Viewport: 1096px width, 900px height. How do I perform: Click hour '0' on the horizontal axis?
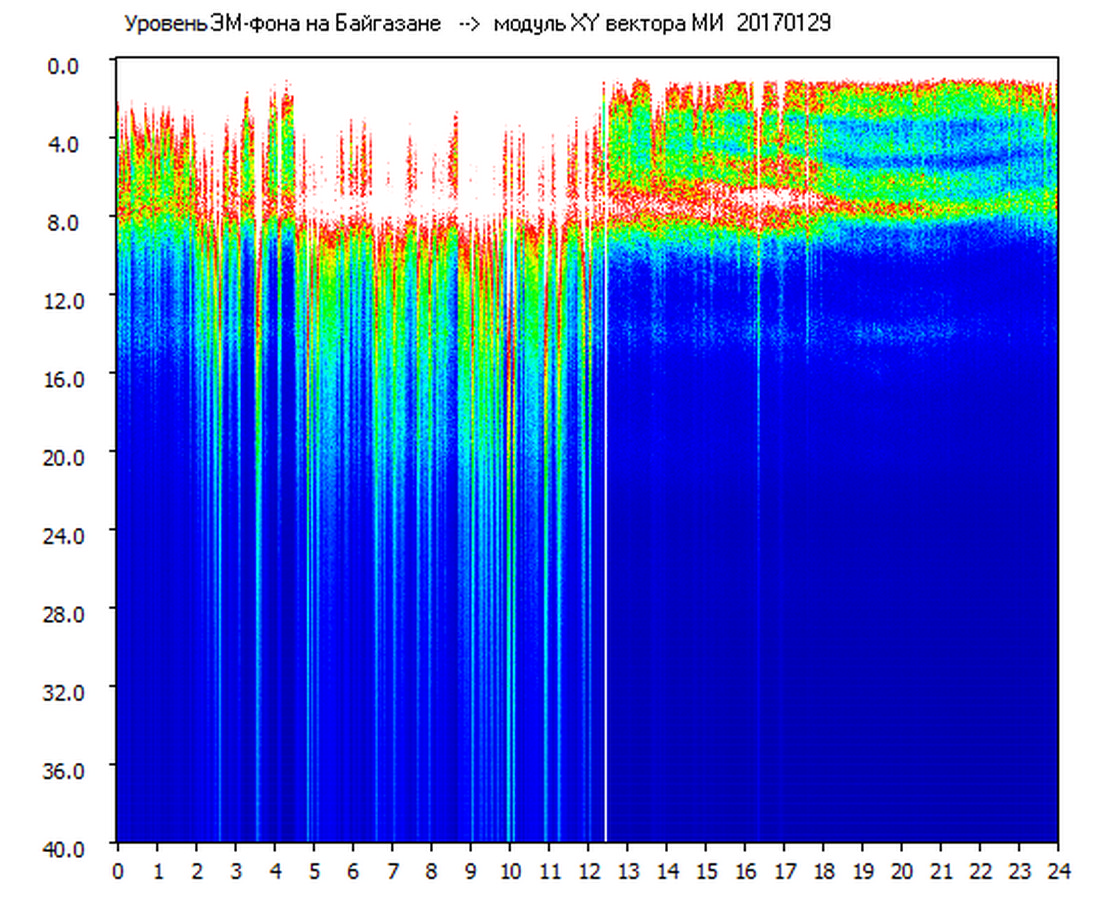tap(118, 871)
